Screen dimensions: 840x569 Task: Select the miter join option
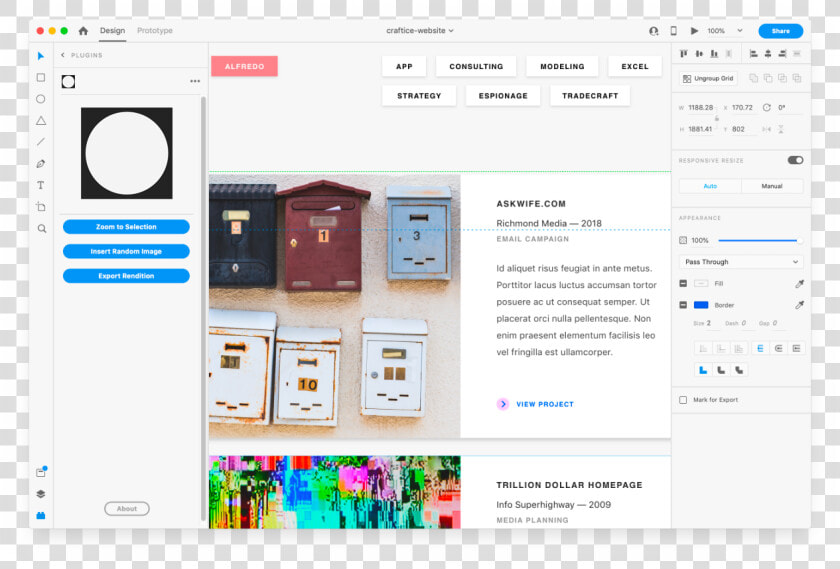click(703, 370)
